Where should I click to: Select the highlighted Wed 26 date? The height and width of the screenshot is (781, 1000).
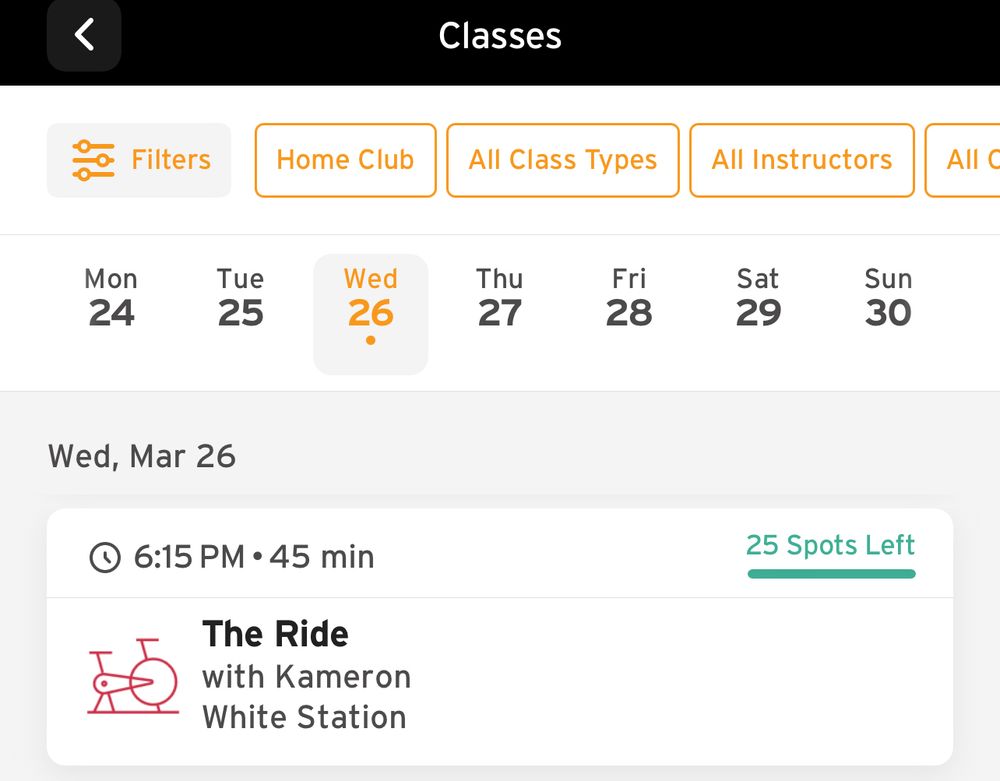(x=371, y=314)
